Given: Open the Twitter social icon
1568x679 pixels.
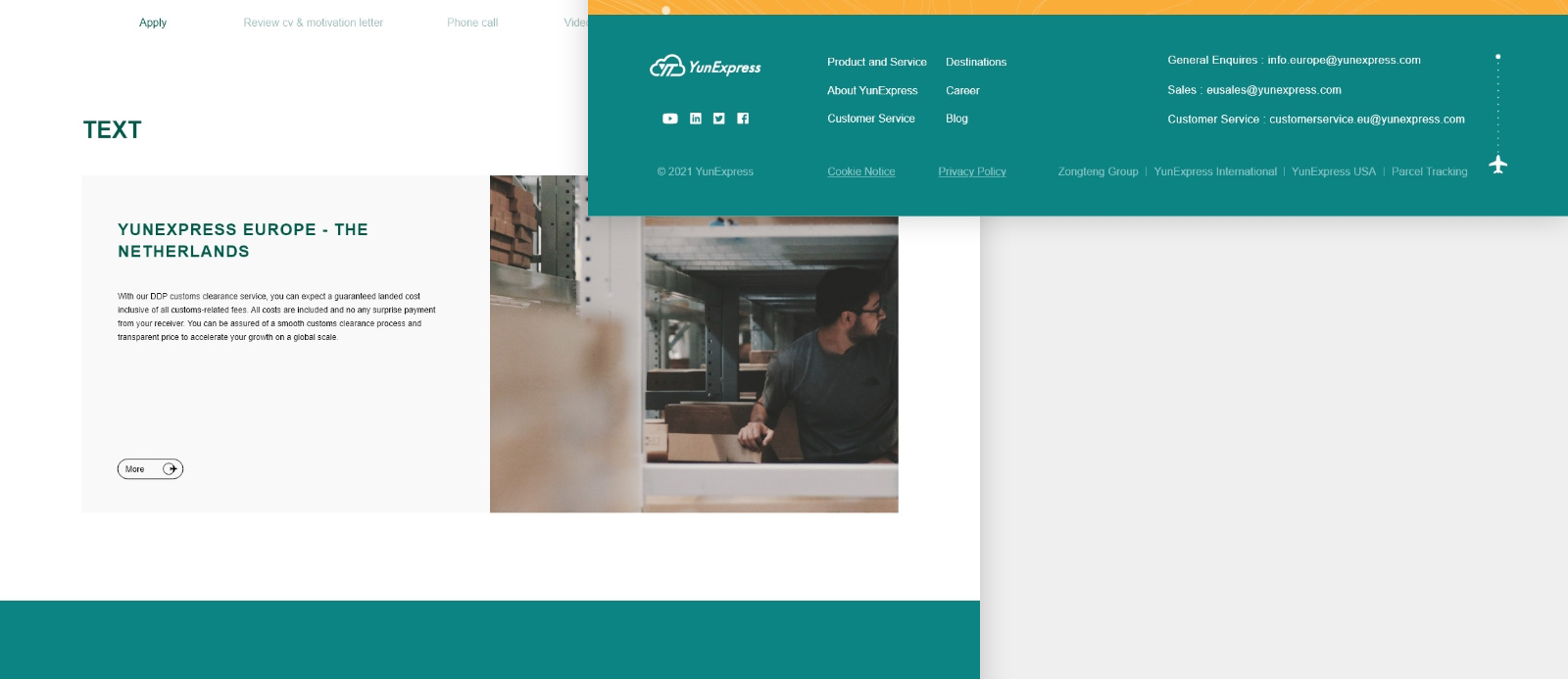Looking at the screenshot, I should click(718, 119).
